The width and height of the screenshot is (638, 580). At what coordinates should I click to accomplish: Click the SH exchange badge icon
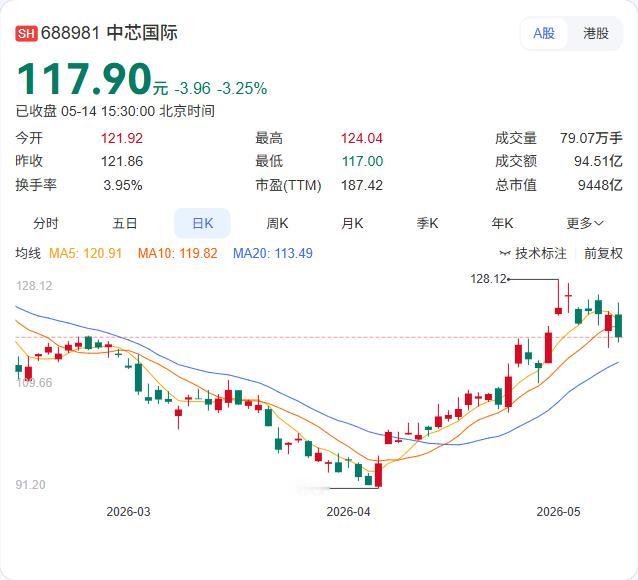point(26,33)
